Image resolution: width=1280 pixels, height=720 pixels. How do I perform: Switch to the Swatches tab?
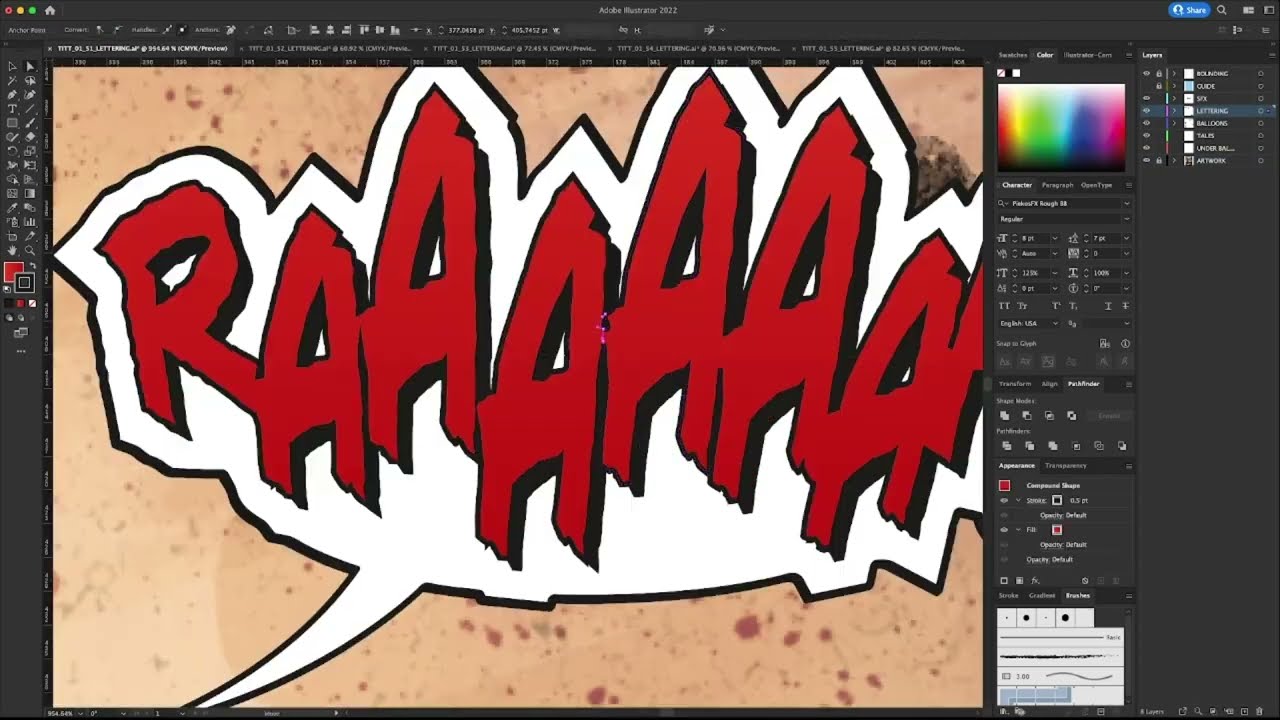pos(1012,55)
